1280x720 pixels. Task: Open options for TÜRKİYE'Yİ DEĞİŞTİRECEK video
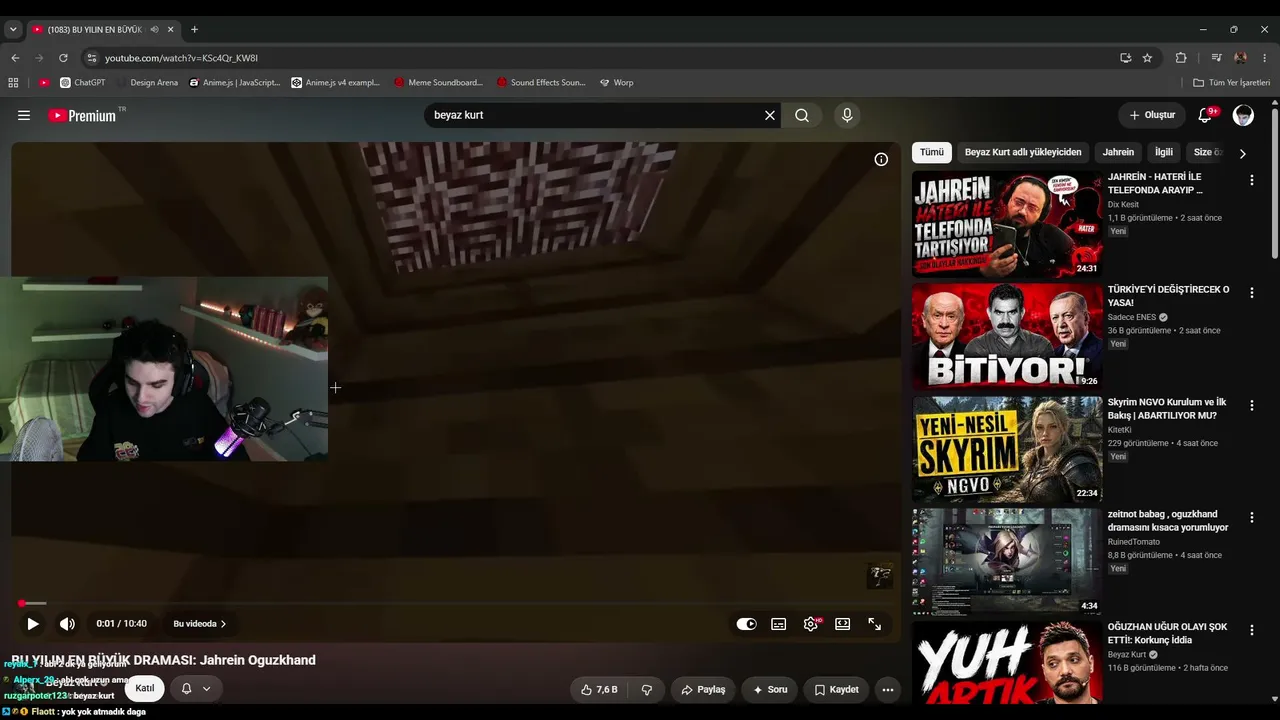[1251, 293]
